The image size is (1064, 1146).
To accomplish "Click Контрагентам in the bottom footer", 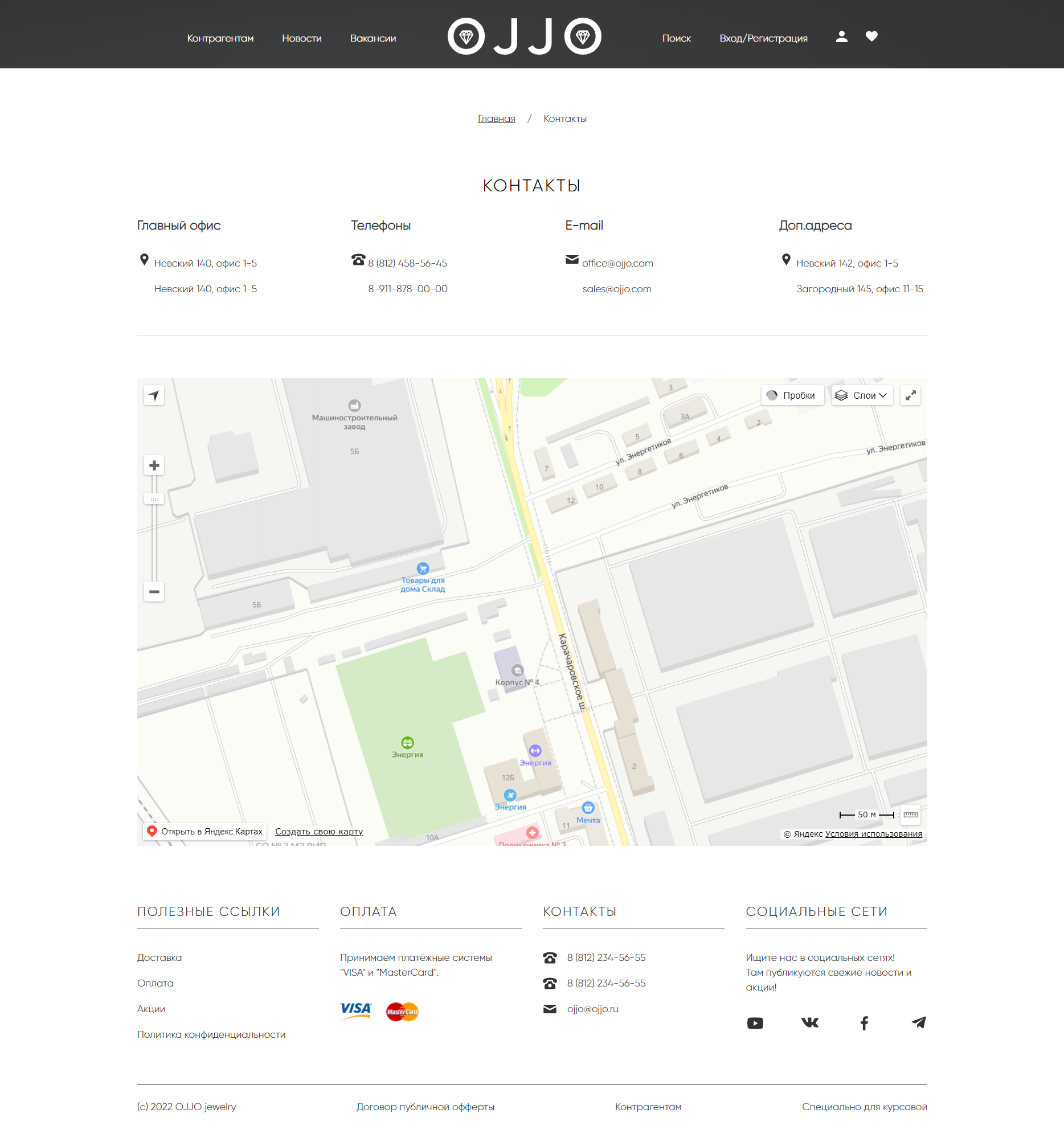I will pyautogui.click(x=648, y=1107).
